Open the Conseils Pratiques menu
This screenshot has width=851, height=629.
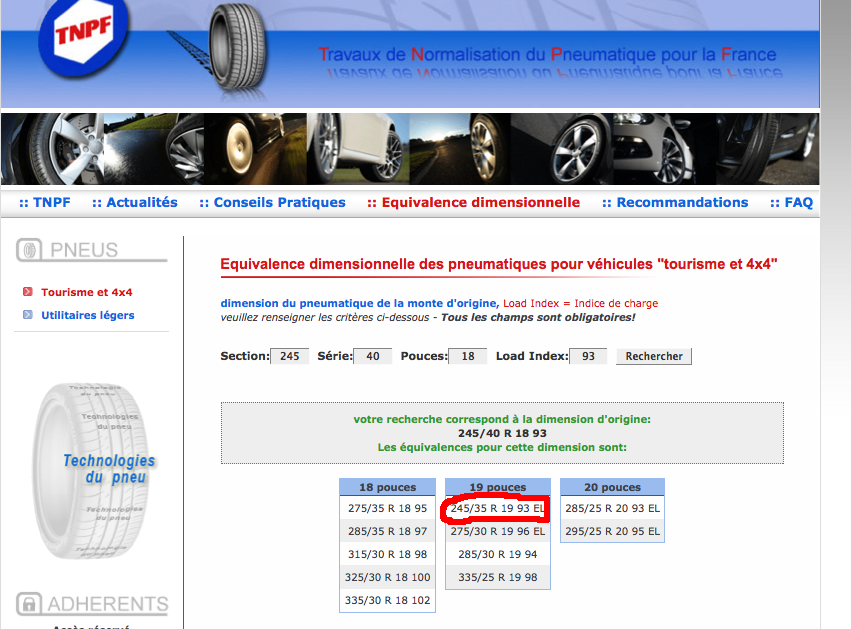tap(272, 202)
